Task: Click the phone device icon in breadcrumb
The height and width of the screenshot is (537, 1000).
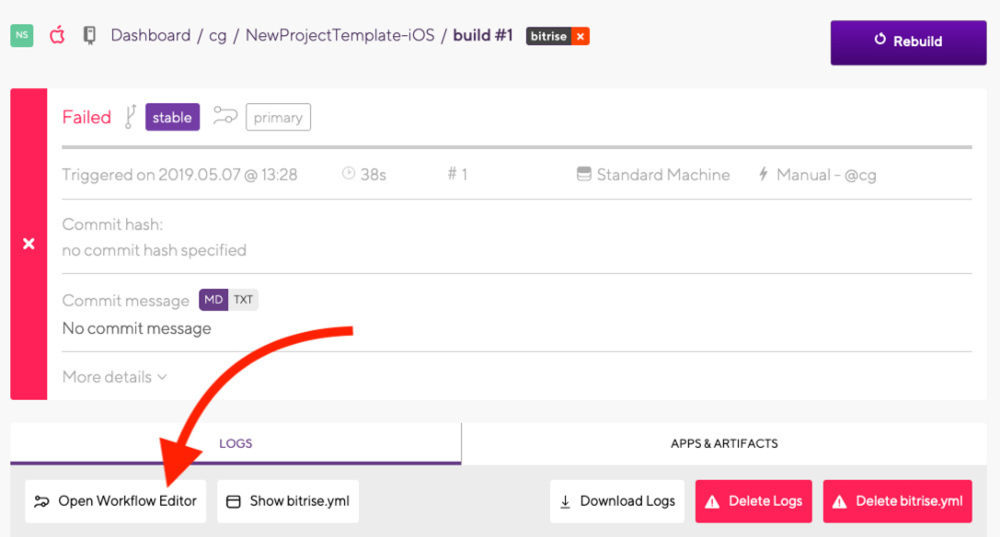Action: click(90, 35)
